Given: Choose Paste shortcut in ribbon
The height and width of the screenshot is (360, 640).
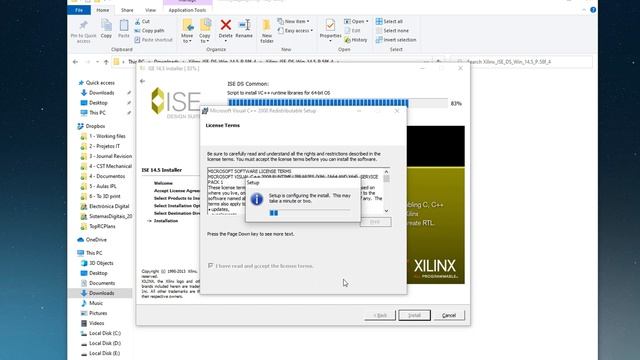Looking at the screenshot, I should (153, 40).
